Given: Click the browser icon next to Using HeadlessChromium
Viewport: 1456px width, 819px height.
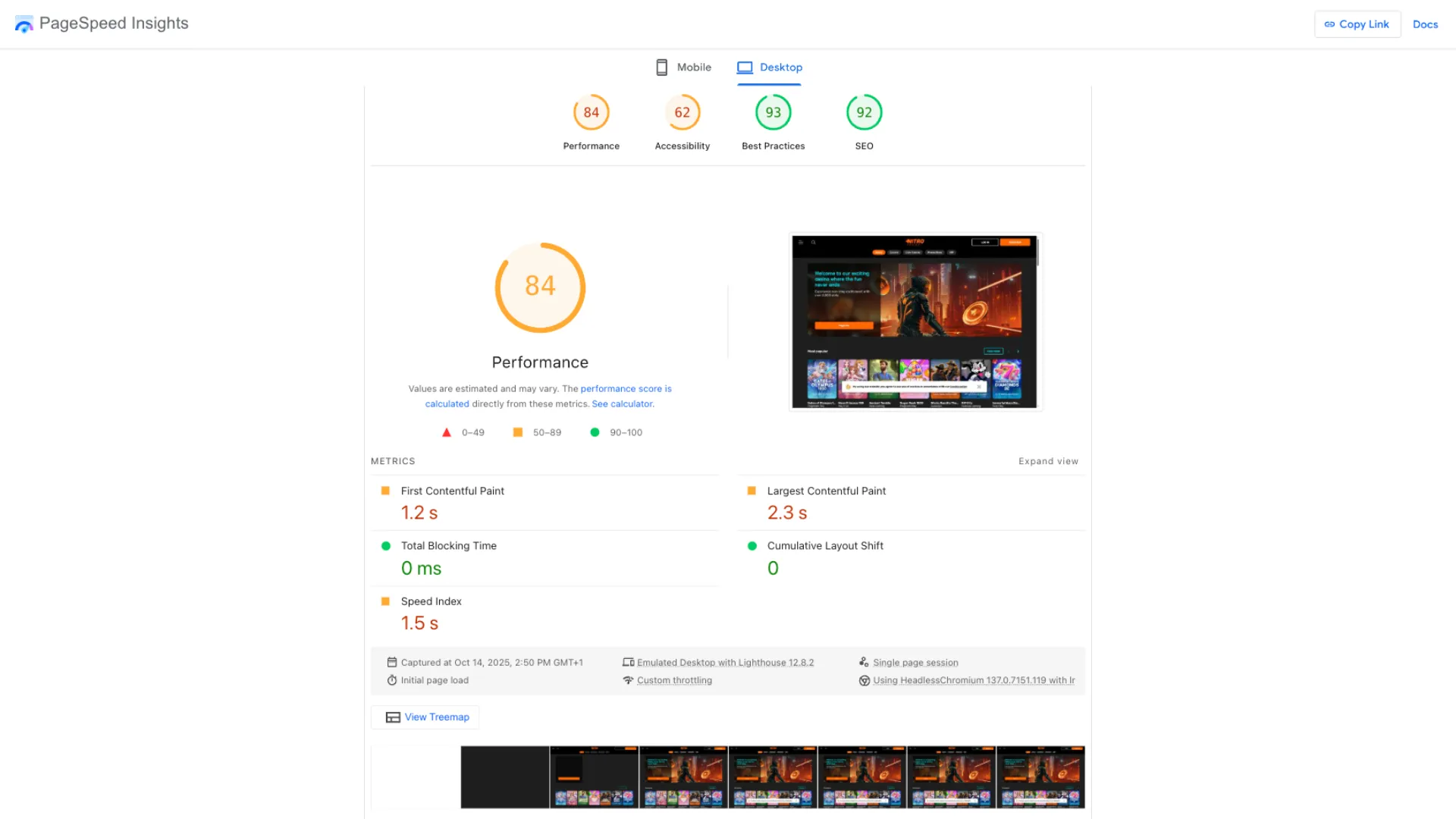Looking at the screenshot, I should (864, 680).
